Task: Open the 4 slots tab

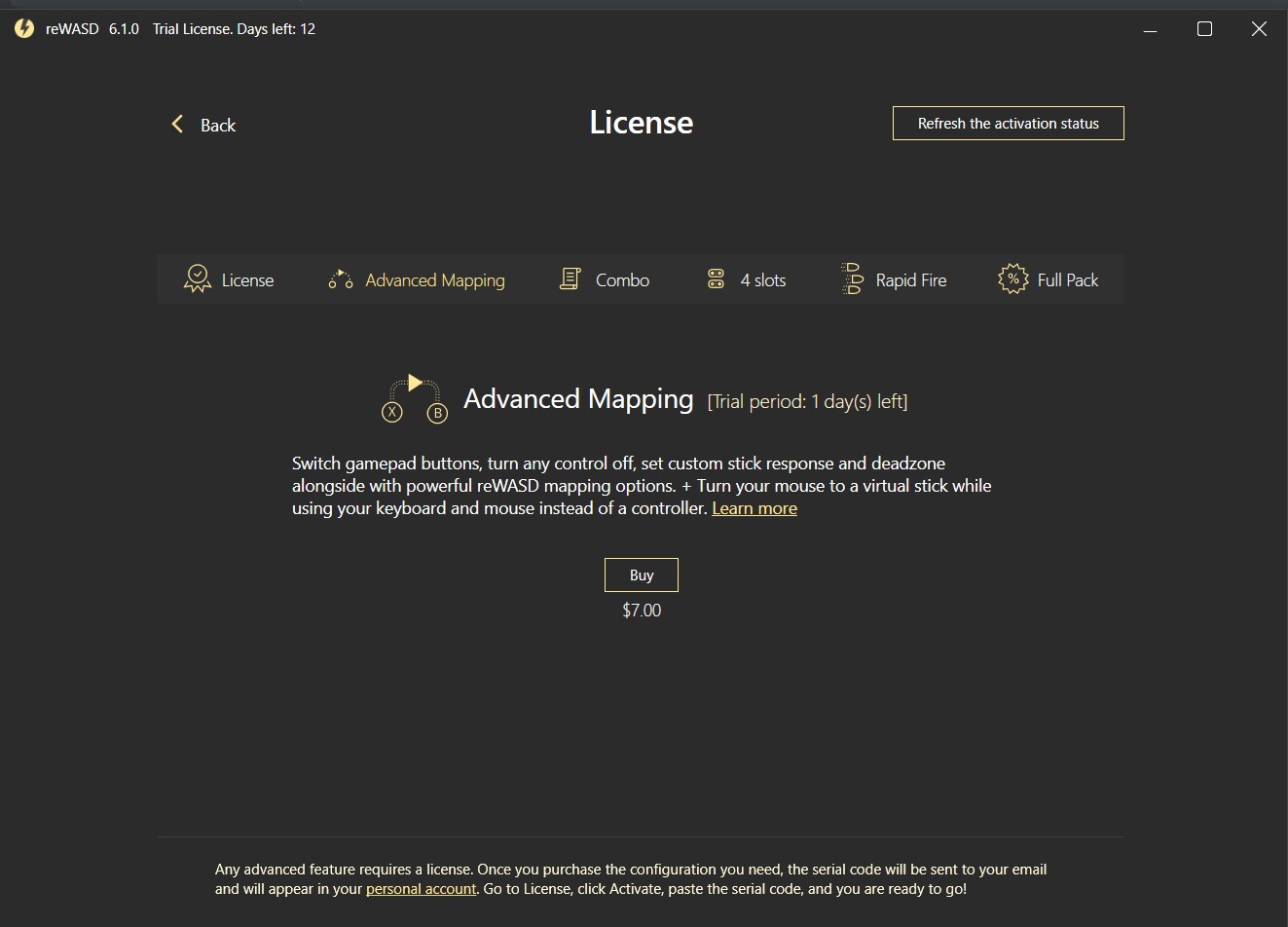Action: point(746,279)
